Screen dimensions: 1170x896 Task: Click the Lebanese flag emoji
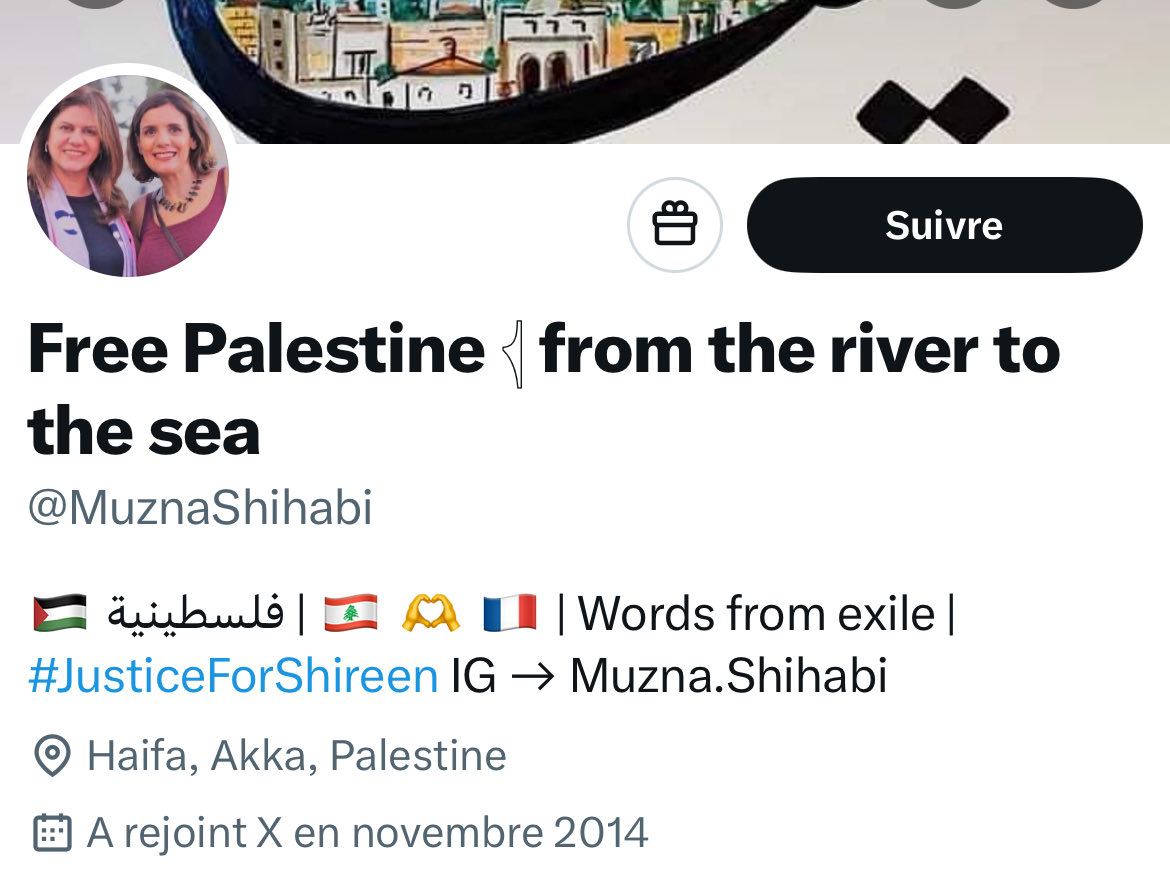tap(351, 613)
